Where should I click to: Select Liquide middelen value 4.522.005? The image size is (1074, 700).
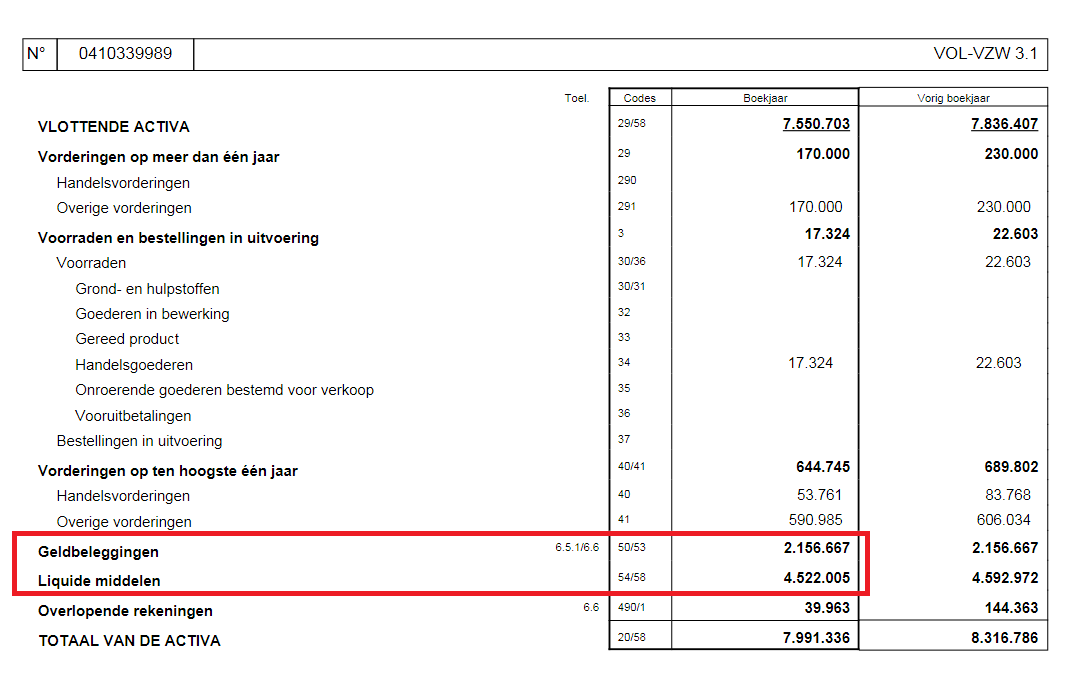point(816,578)
